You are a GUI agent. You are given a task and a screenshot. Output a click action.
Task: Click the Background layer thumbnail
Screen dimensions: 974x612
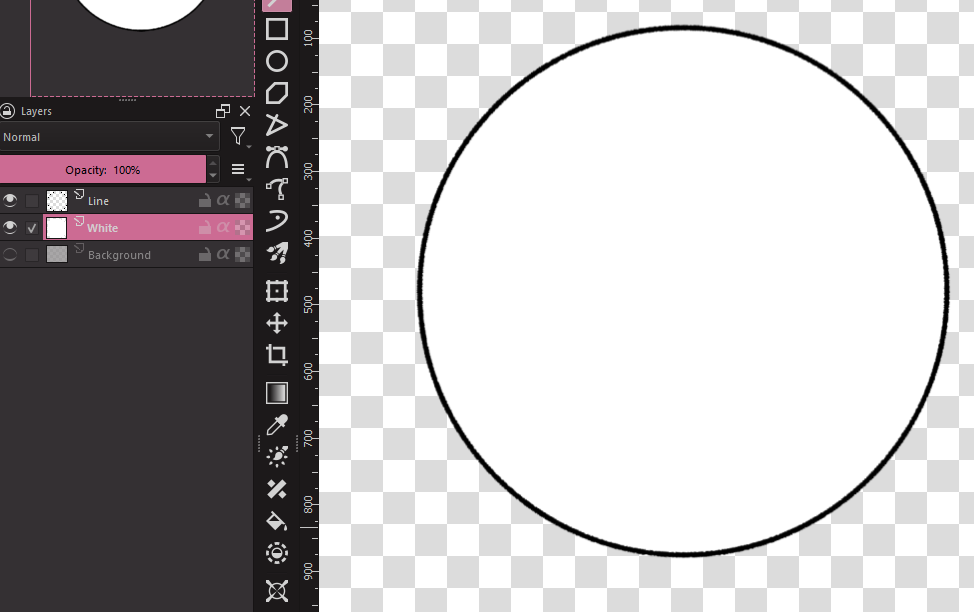(x=57, y=254)
